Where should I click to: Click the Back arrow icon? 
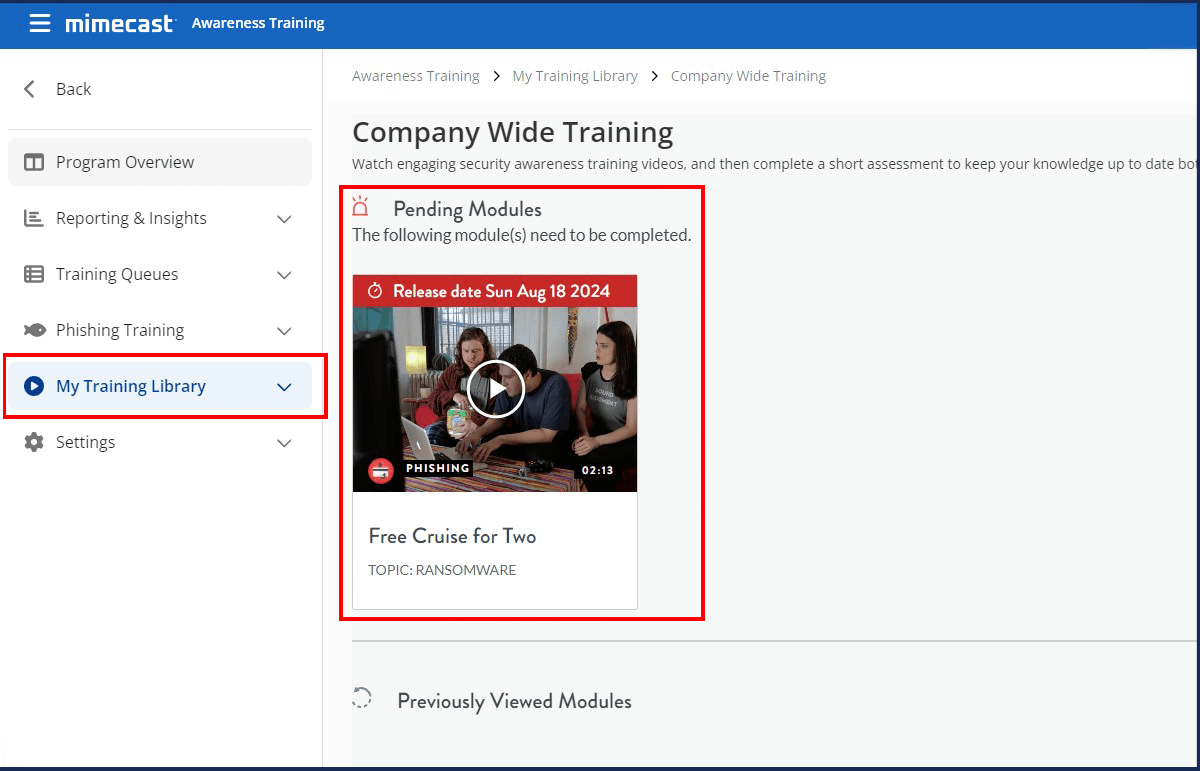pyautogui.click(x=30, y=89)
